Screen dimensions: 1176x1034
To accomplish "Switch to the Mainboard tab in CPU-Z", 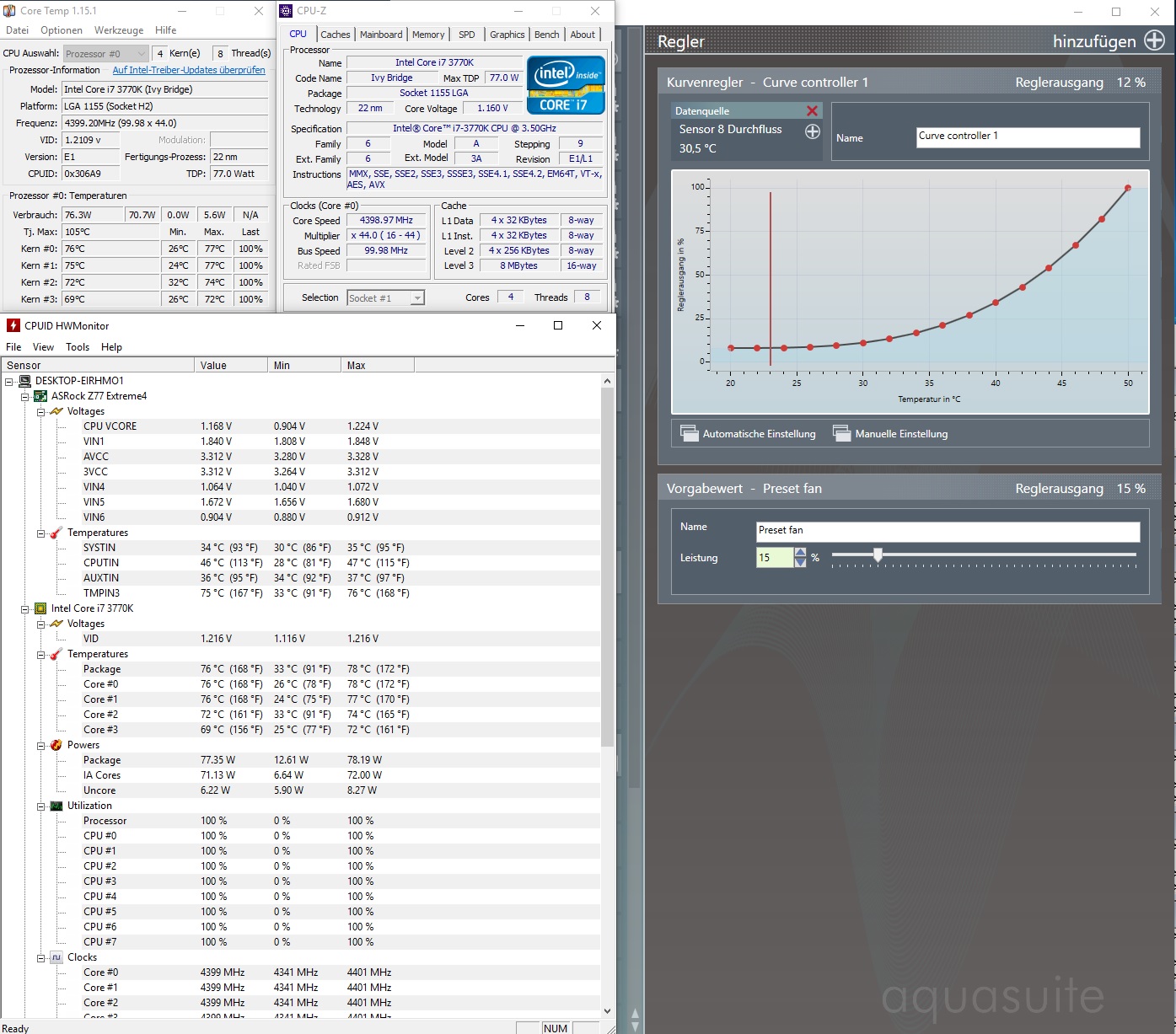I will pyautogui.click(x=381, y=35).
